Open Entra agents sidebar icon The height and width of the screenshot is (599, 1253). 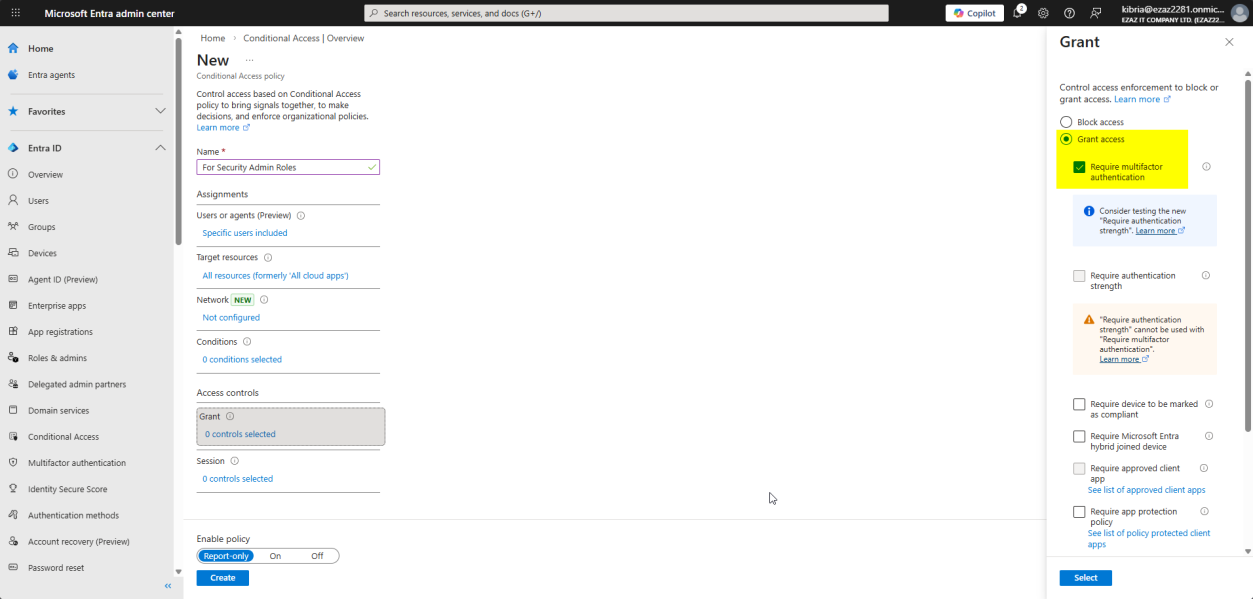13,75
